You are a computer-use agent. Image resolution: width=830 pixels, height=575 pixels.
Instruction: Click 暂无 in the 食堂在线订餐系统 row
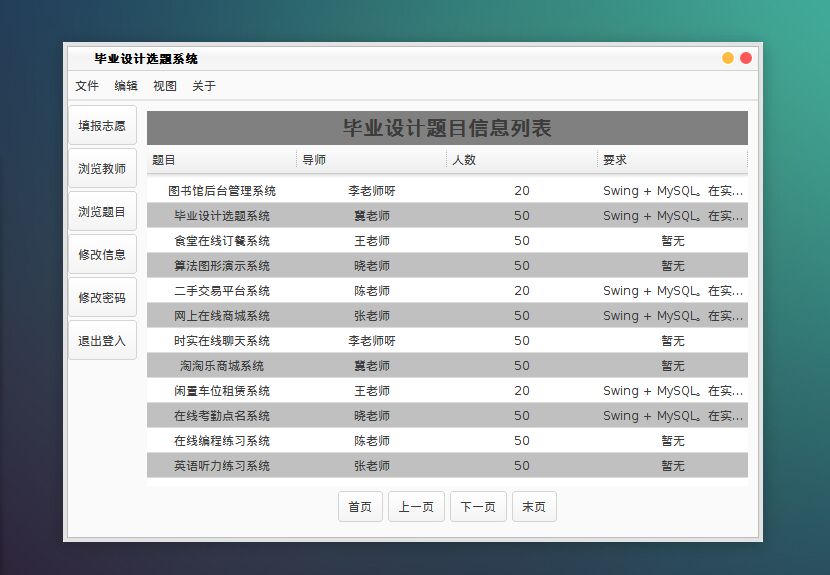pyautogui.click(x=673, y=240)
